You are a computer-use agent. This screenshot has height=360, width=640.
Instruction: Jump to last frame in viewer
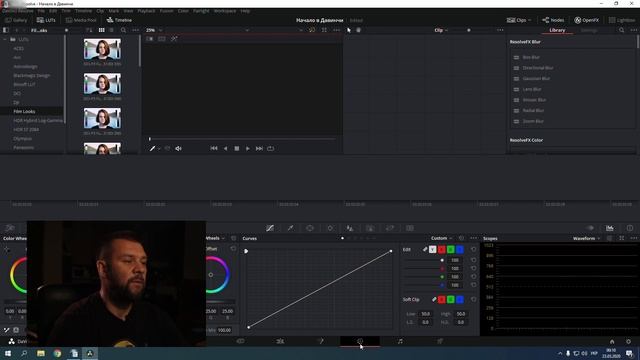pos(259,149)
